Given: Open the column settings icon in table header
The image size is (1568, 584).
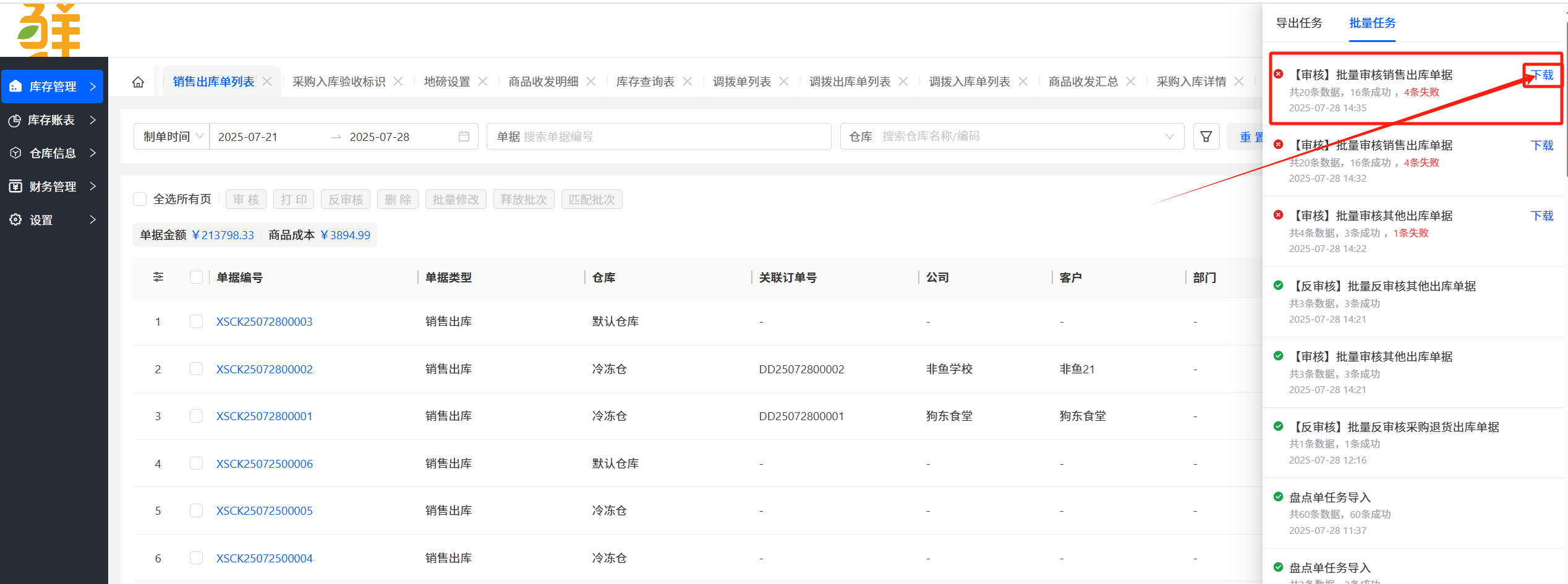Looking at the screenshot, I should coord(158,277).
